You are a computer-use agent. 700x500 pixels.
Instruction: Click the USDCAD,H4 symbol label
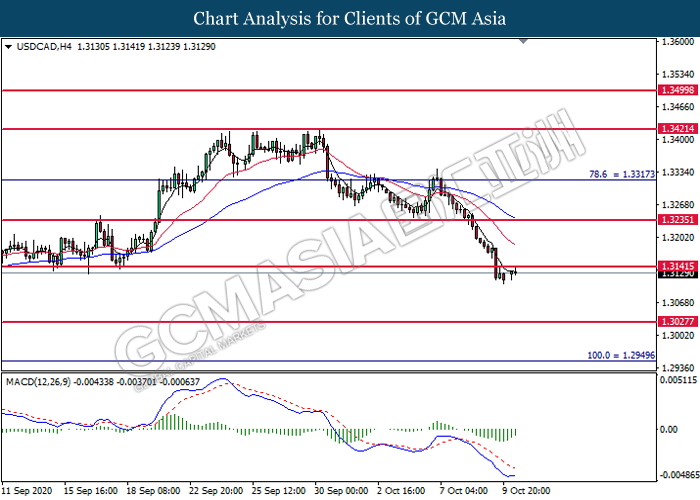tap(43, 47)
